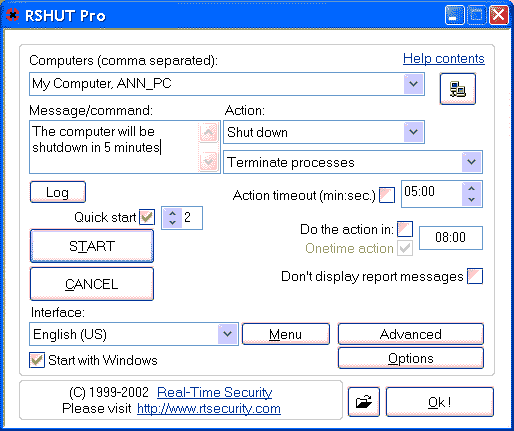Toggle the Onetime action checkbox
Screen dimensions: 514x431
tap(405, 248)
